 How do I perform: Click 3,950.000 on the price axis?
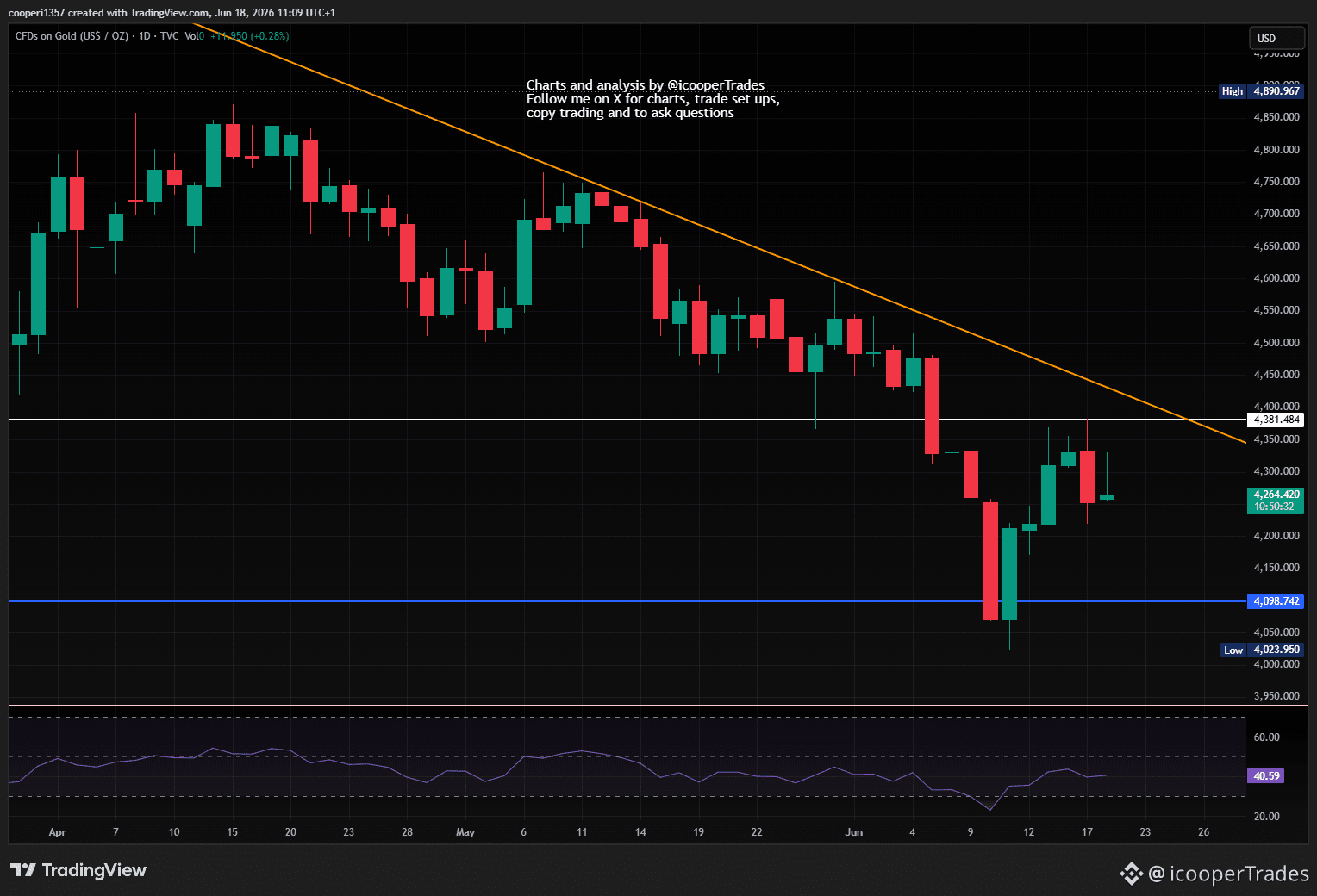(1276, 696)
